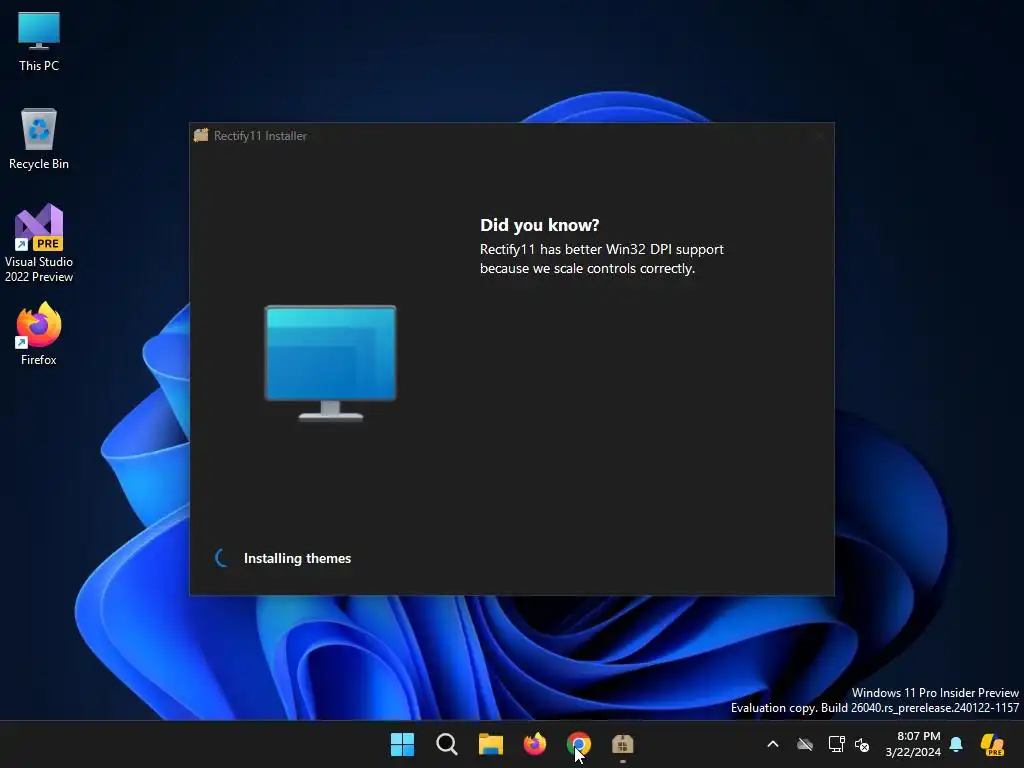Click the Rectify11 Installer title bar icon
1024x768 pixels.
click(x=201, y=135)
